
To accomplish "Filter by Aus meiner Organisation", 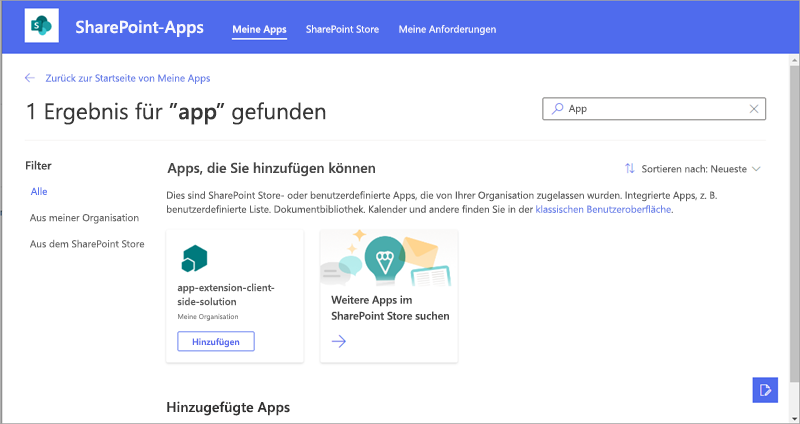I will point(84,218).
